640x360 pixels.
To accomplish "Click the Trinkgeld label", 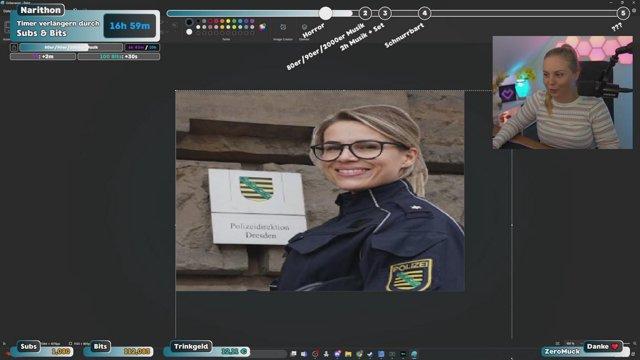I will [x=191, y=347].
